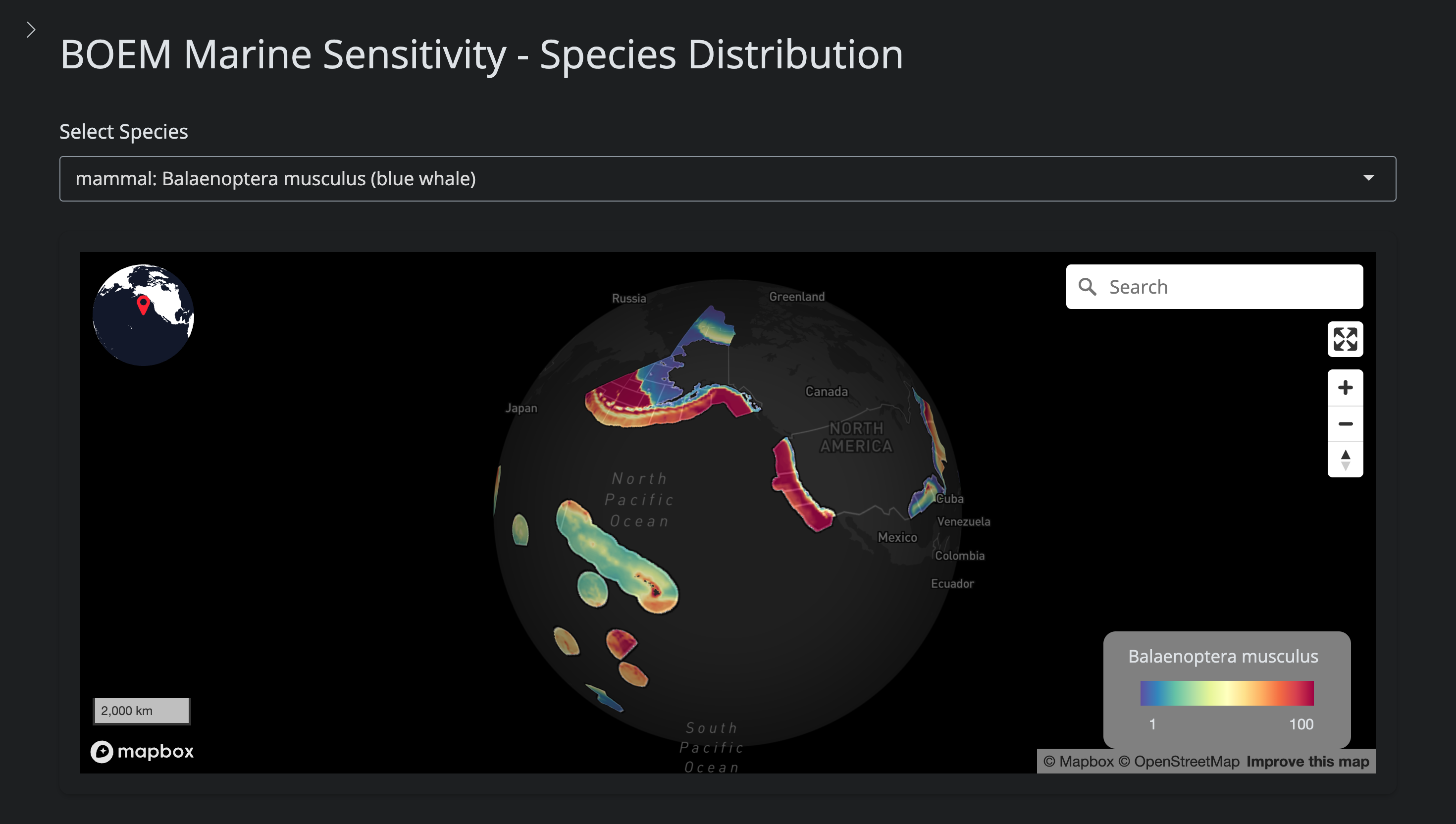Click the magnifier icon in search box
The height and width of the screenshot is (824, 1456).
(x=1087, y=287)
